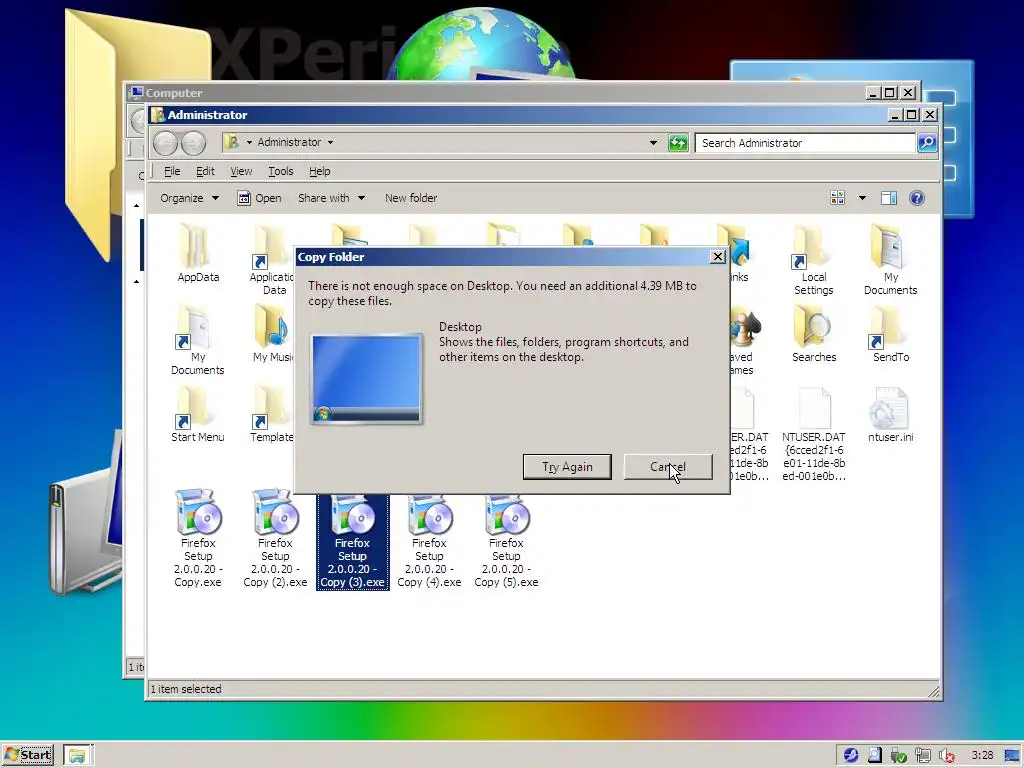Select the AppData folder

198,253
